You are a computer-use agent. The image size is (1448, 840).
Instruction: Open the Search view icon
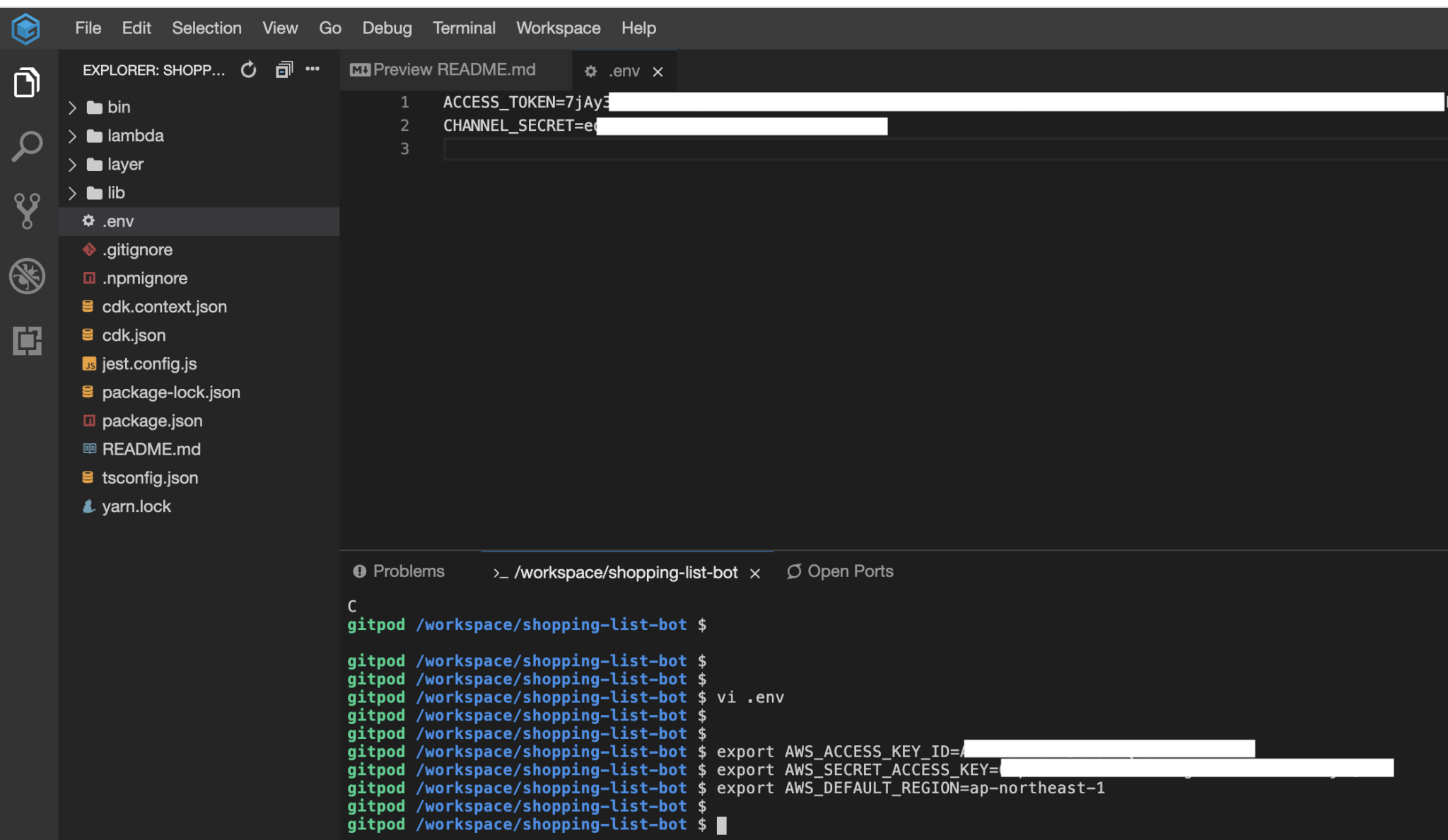27,145
